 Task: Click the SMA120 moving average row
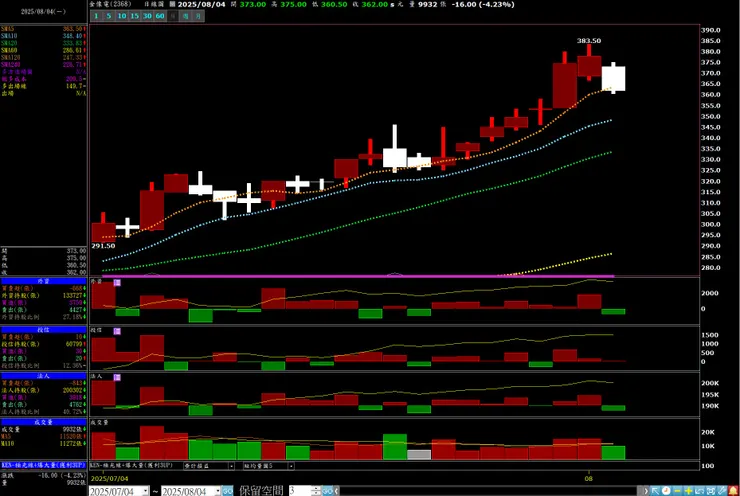(43, 57)
